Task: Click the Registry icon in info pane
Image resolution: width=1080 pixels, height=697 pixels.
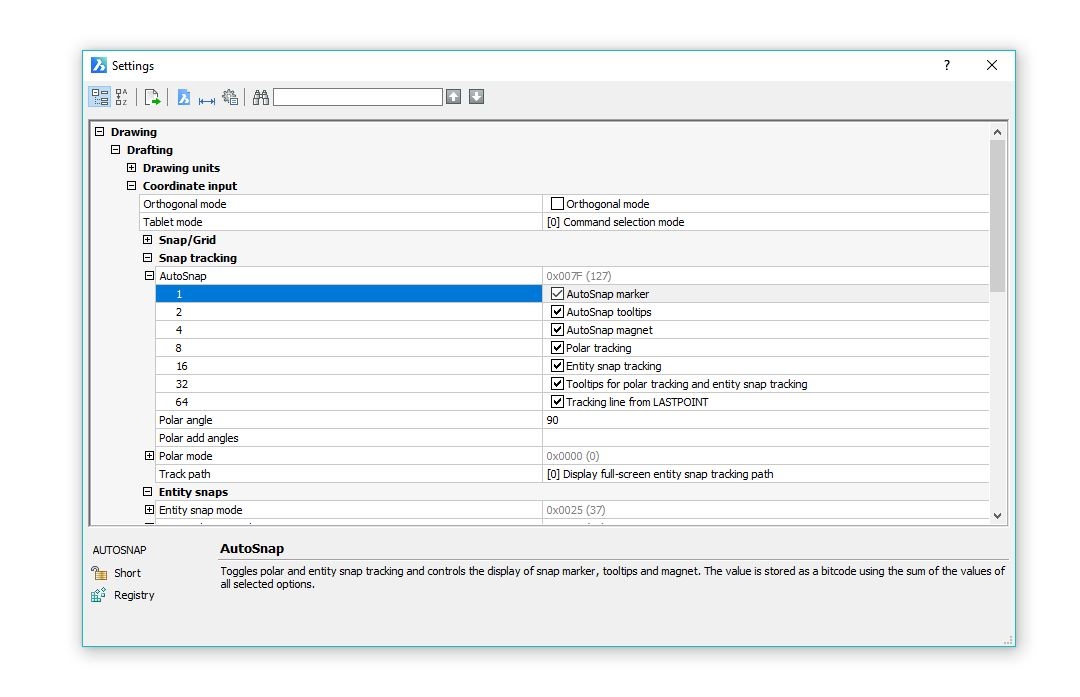Action: [98, 595]
